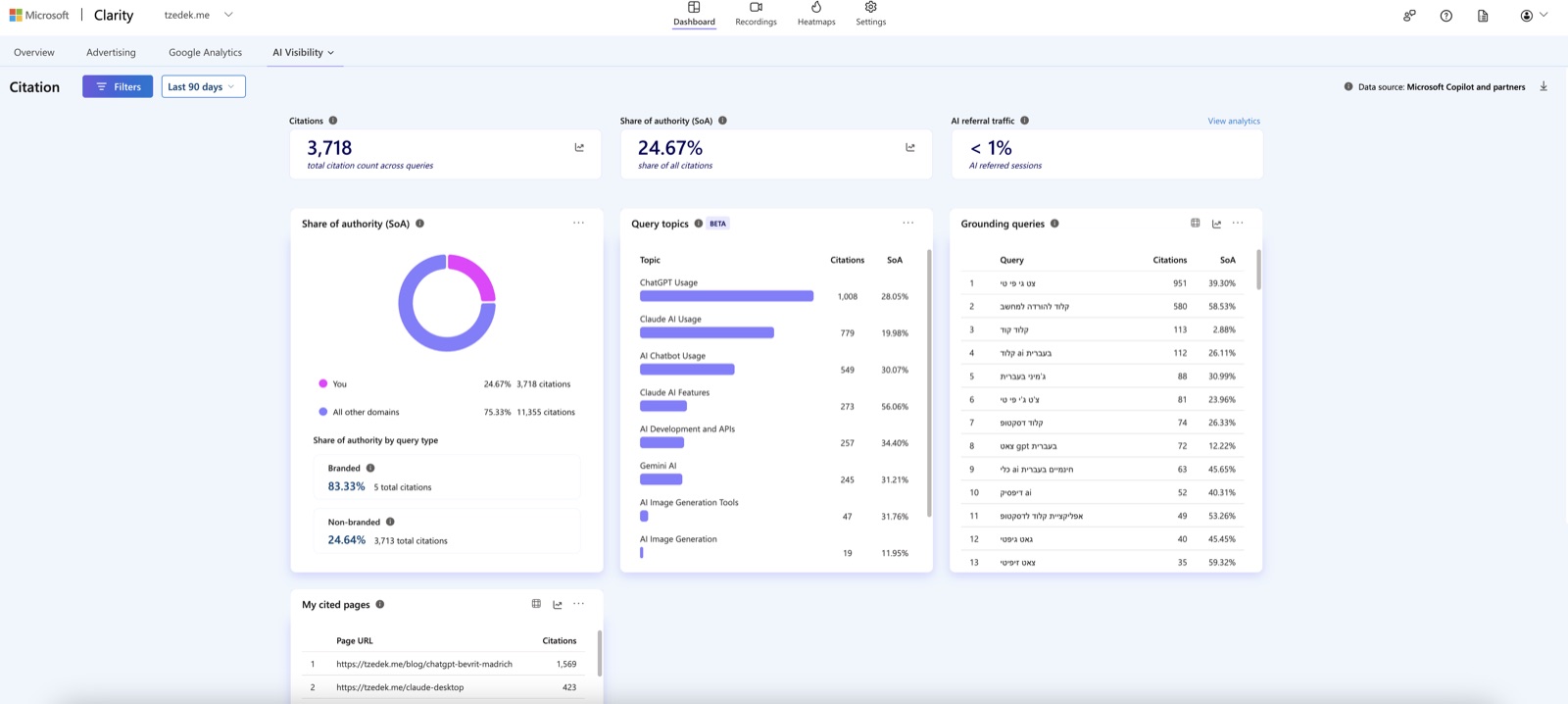This screenshot has width=1568, height=704.
Task: Switch Grounding queries to chart view icon
Action: tap(1216, 224)
